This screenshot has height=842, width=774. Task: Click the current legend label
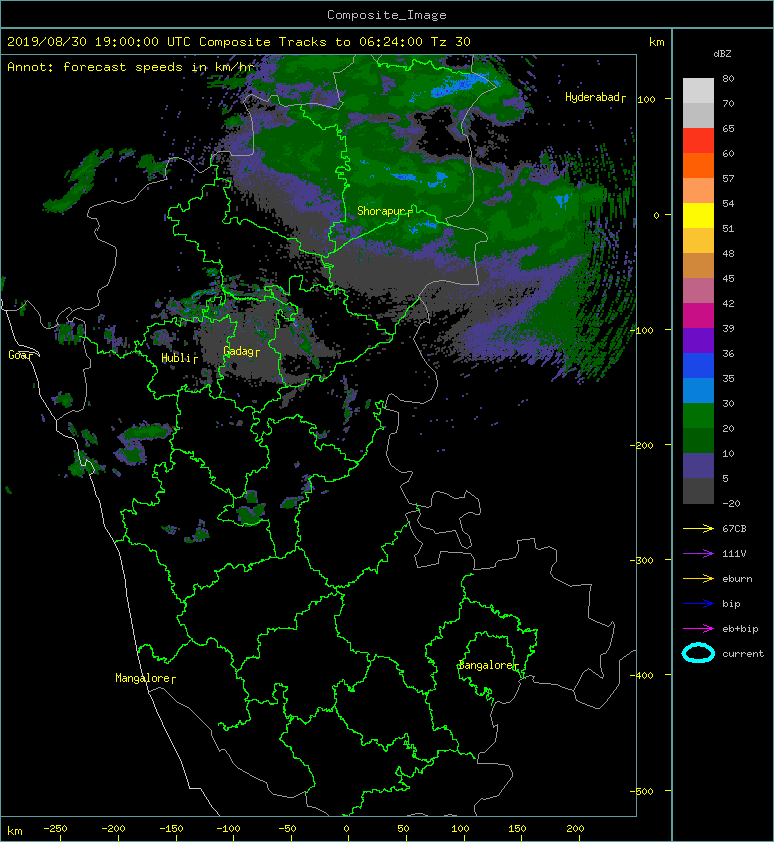tap(743, 654)
